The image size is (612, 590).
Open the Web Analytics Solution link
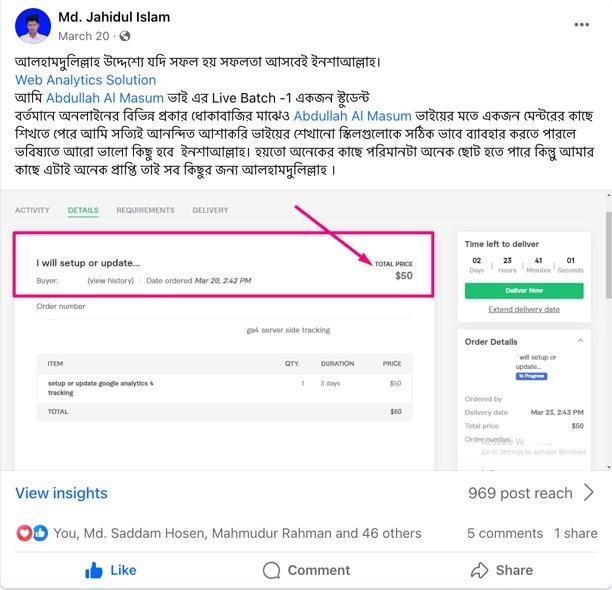pyautogui.click(x=85, y=80)
